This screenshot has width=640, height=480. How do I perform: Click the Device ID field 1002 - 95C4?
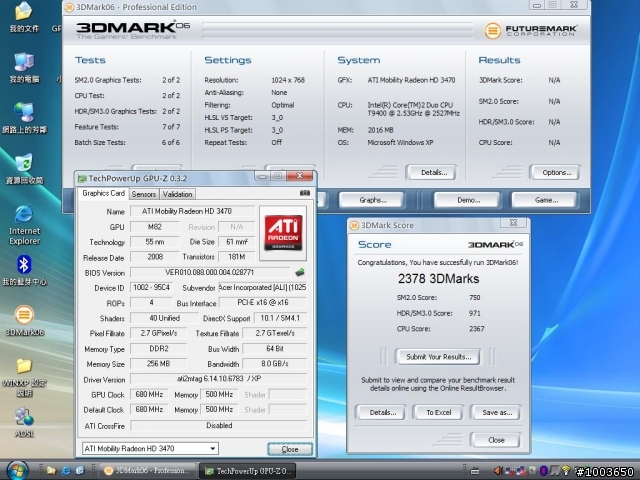[151, 287]
